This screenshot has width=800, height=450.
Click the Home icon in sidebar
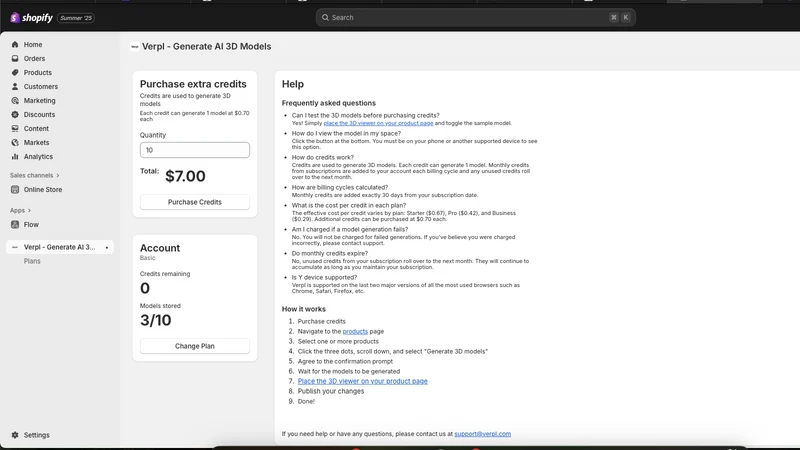point(15,44)
